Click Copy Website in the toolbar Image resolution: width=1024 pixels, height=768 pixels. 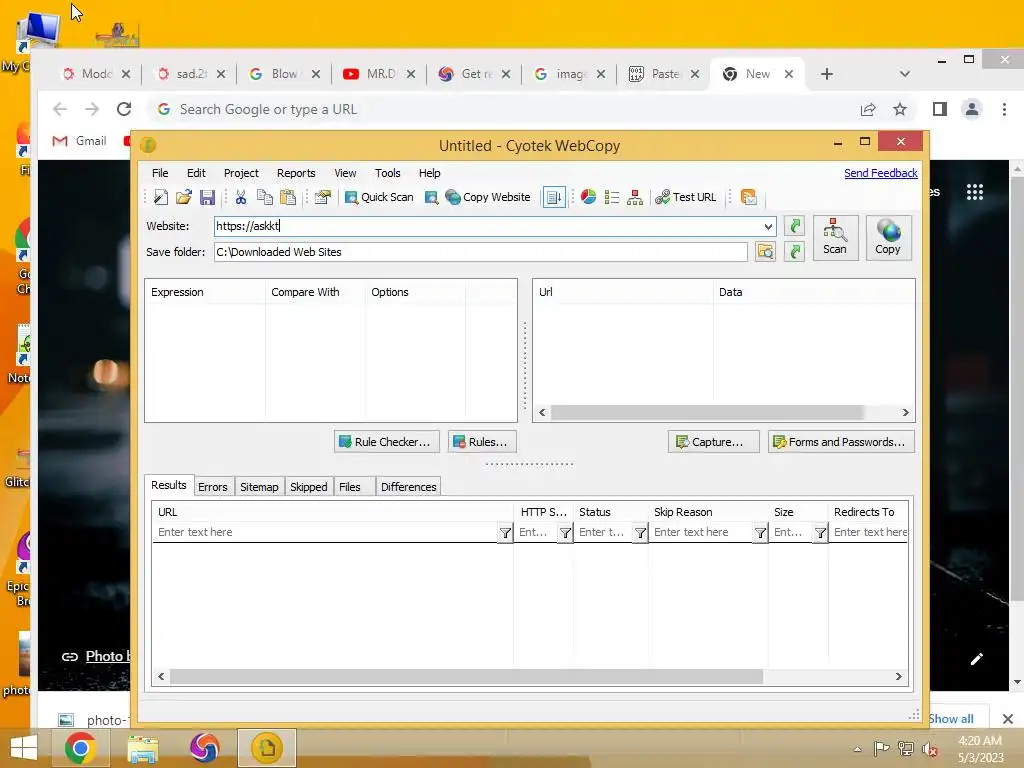coord(488,197)
